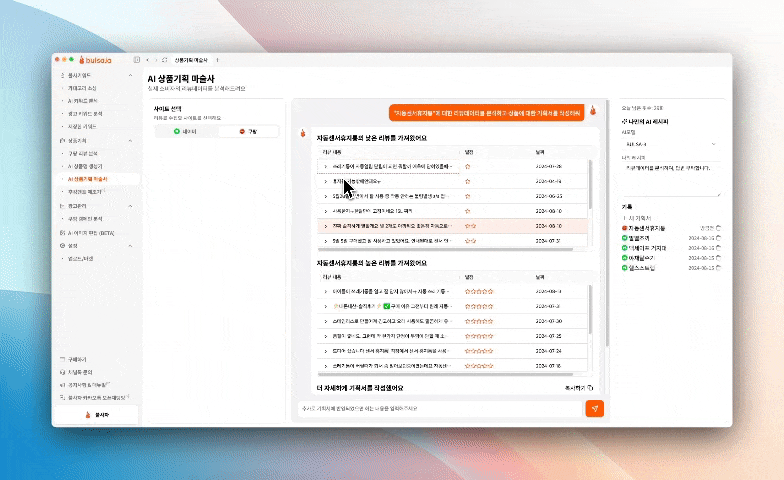Image resolution: width=784 pixels, height=480 pixels.
Task: Focus the message input field at chat bottom
Action: (x=442, y=408)
